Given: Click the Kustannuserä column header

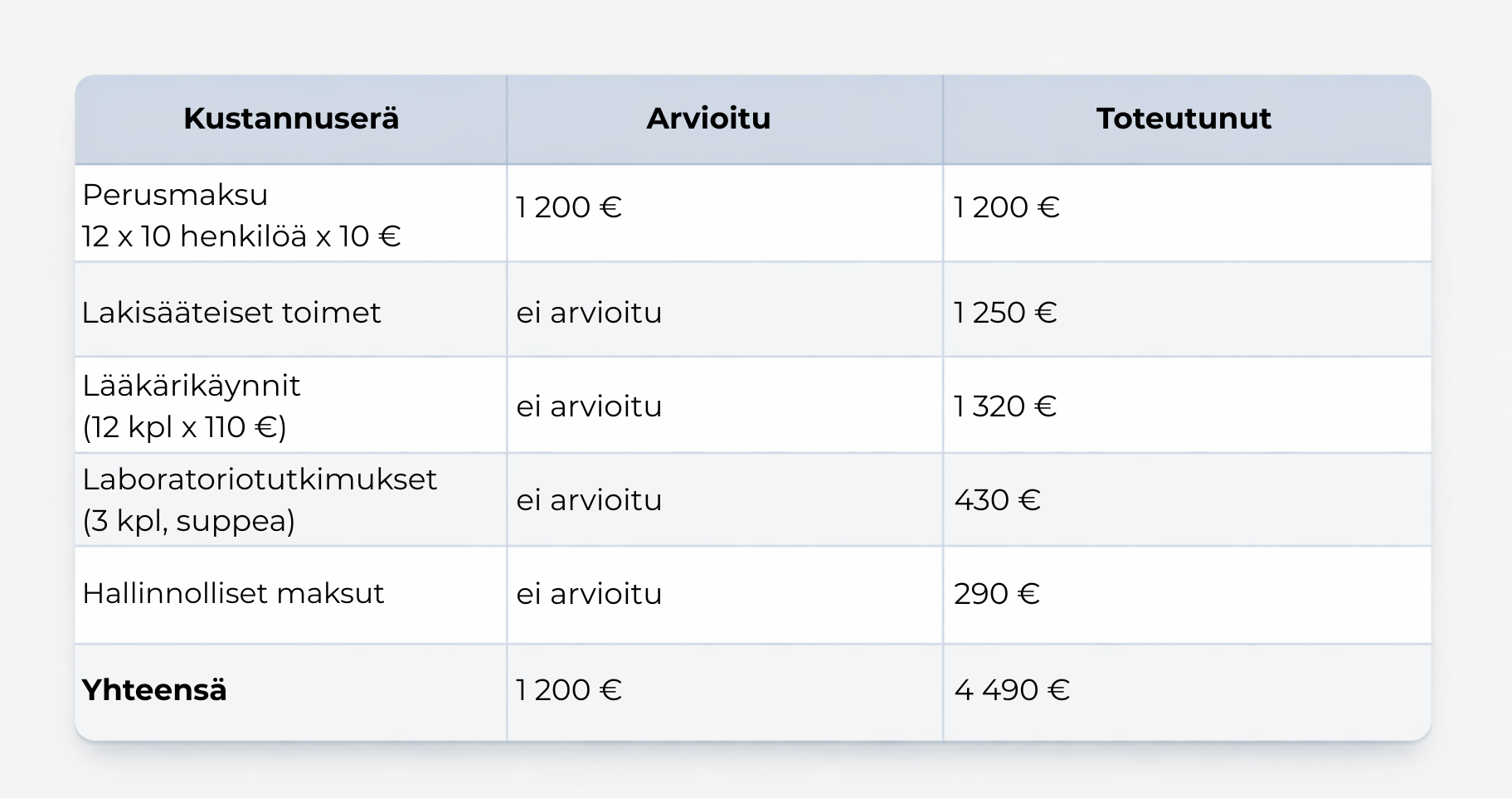Looking at the screenshot, I should click(x=291, y=119).
